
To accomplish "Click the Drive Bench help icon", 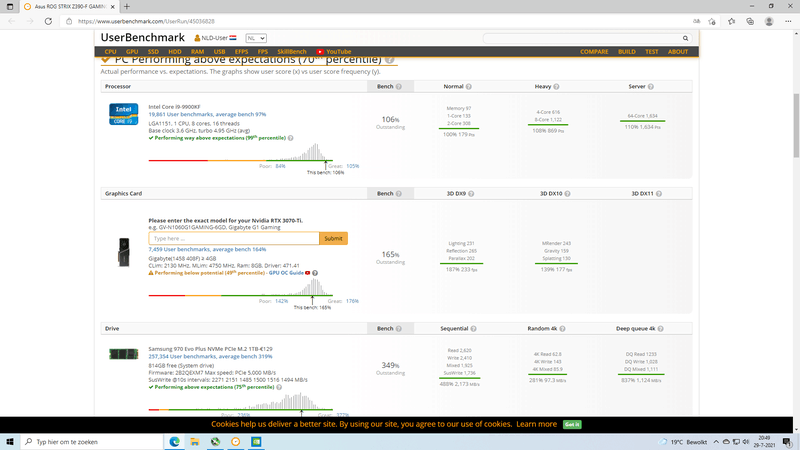I will (398, 329).
